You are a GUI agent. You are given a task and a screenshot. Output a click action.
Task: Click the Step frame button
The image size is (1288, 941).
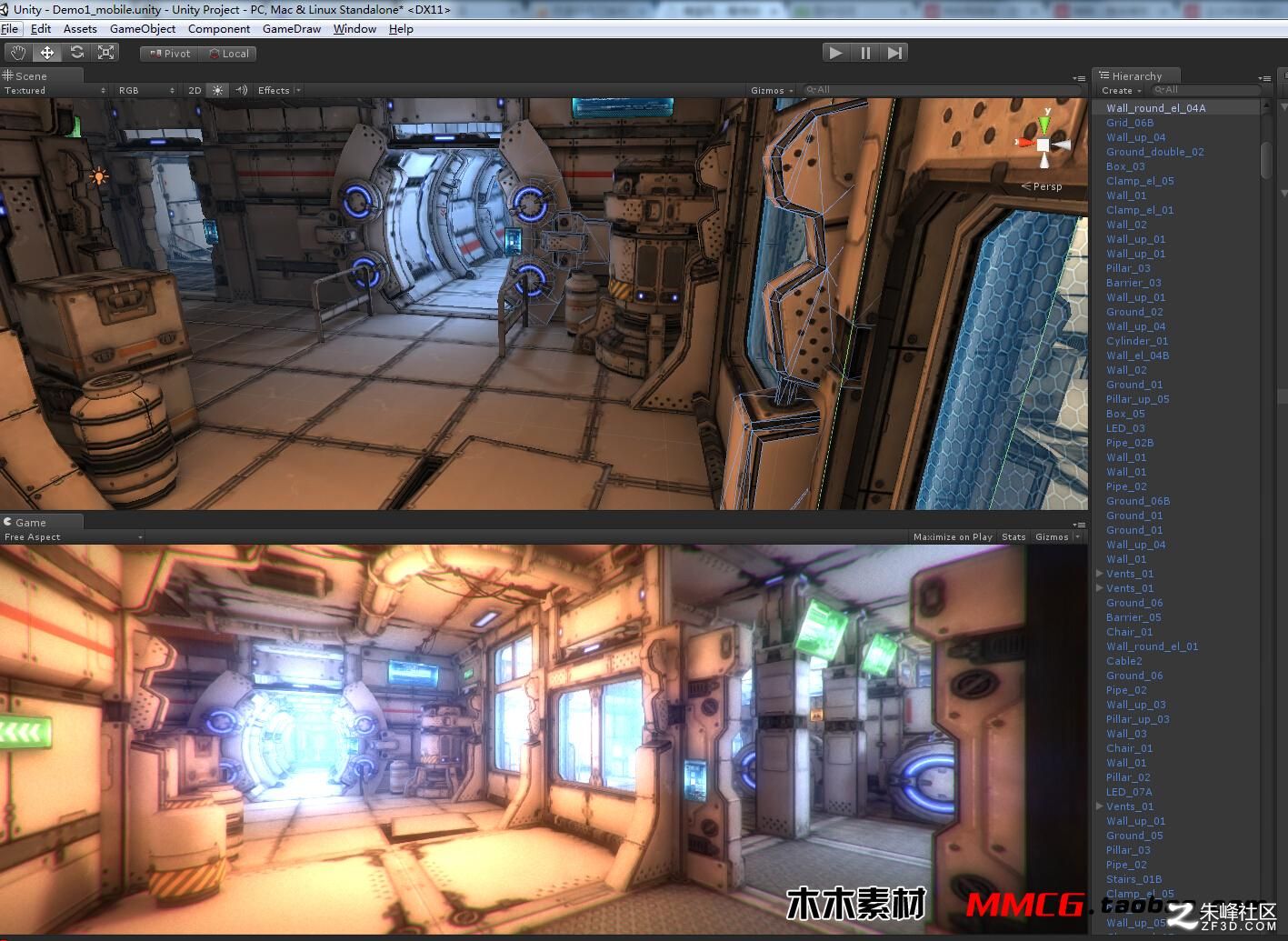(894, 53)
